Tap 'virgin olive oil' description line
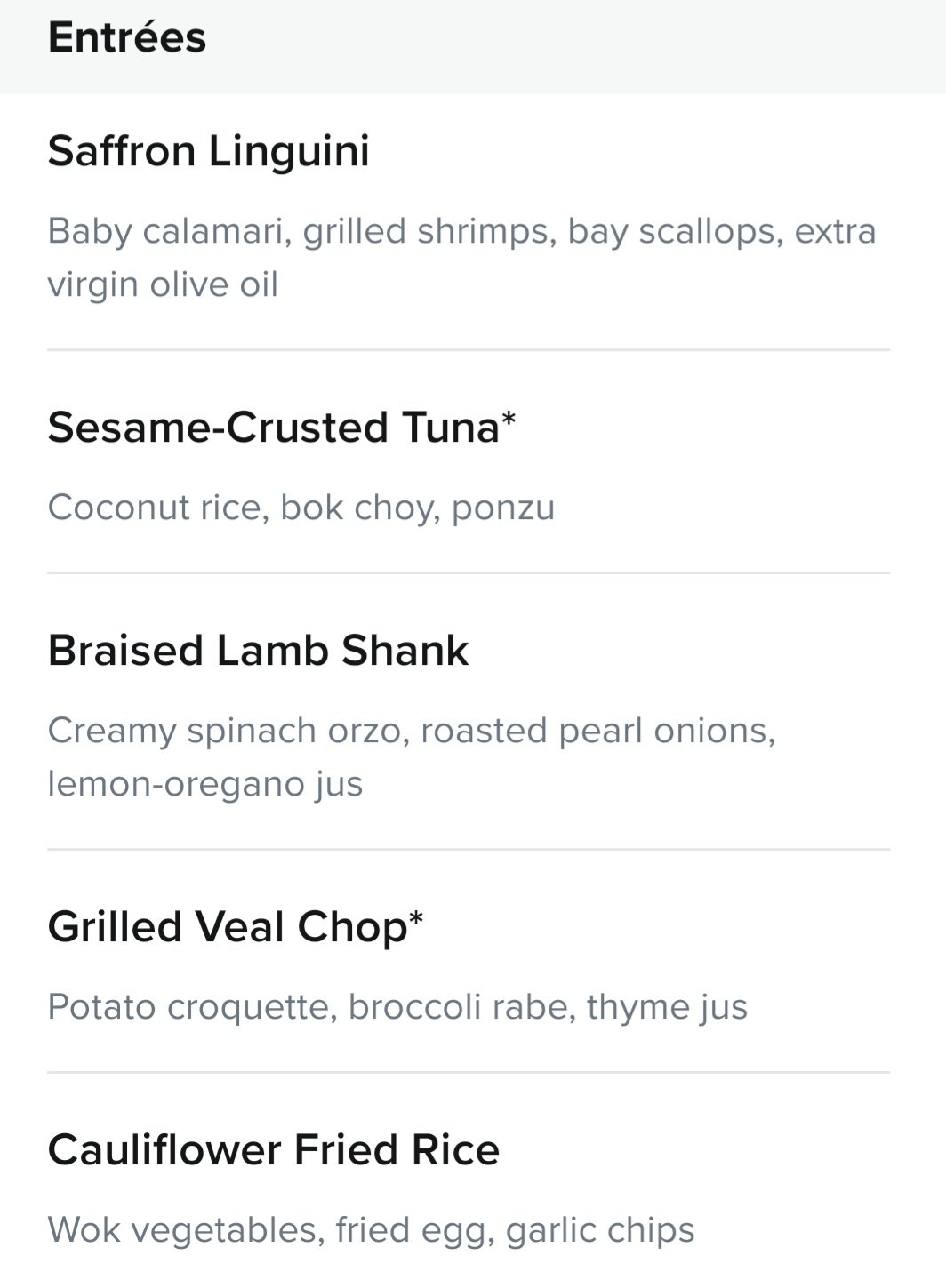The image size is (946, 1288). [x=163, y=285]
